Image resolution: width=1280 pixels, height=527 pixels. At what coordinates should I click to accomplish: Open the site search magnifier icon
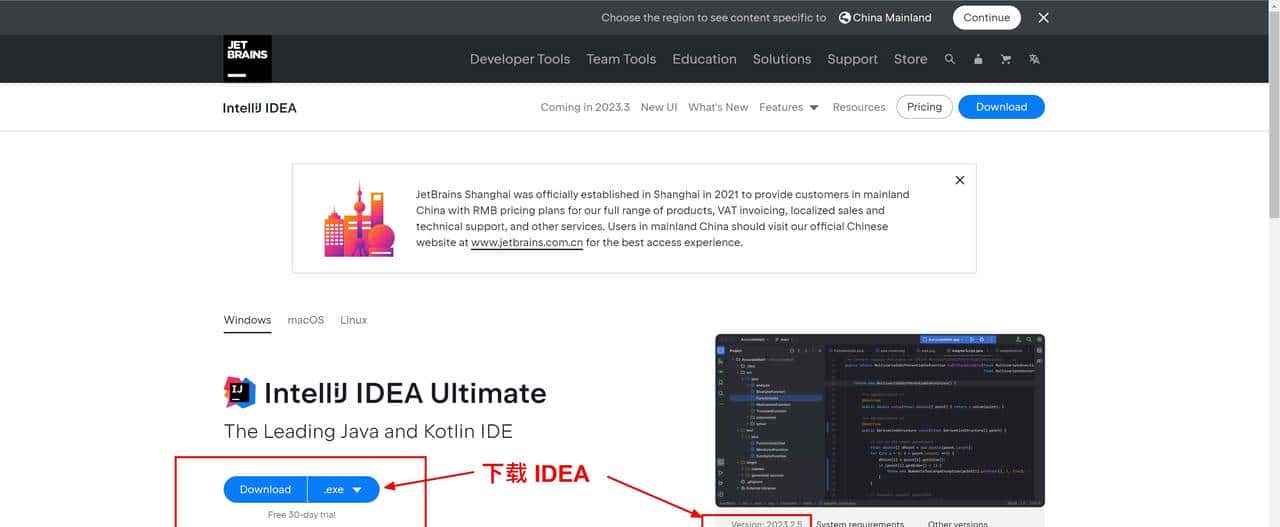[950, 59]
